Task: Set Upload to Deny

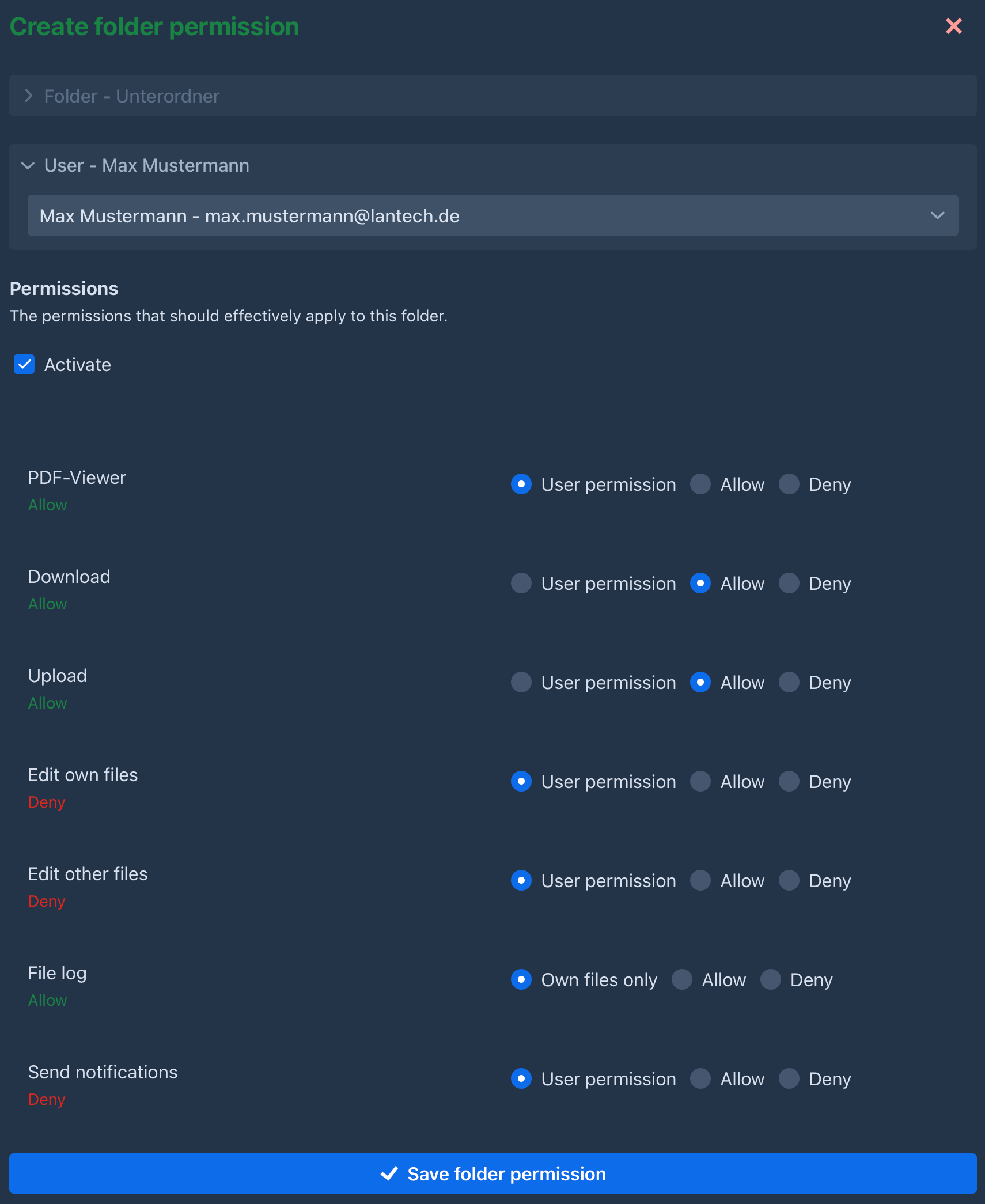Action: click(789, 682)
